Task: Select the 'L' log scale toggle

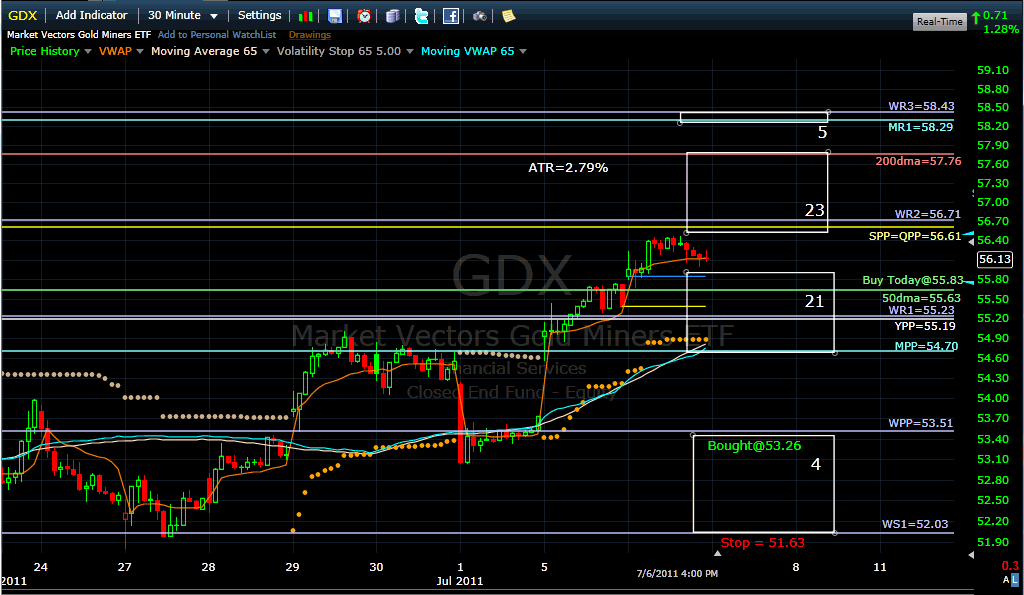Action: click(x=1015, y=579)
